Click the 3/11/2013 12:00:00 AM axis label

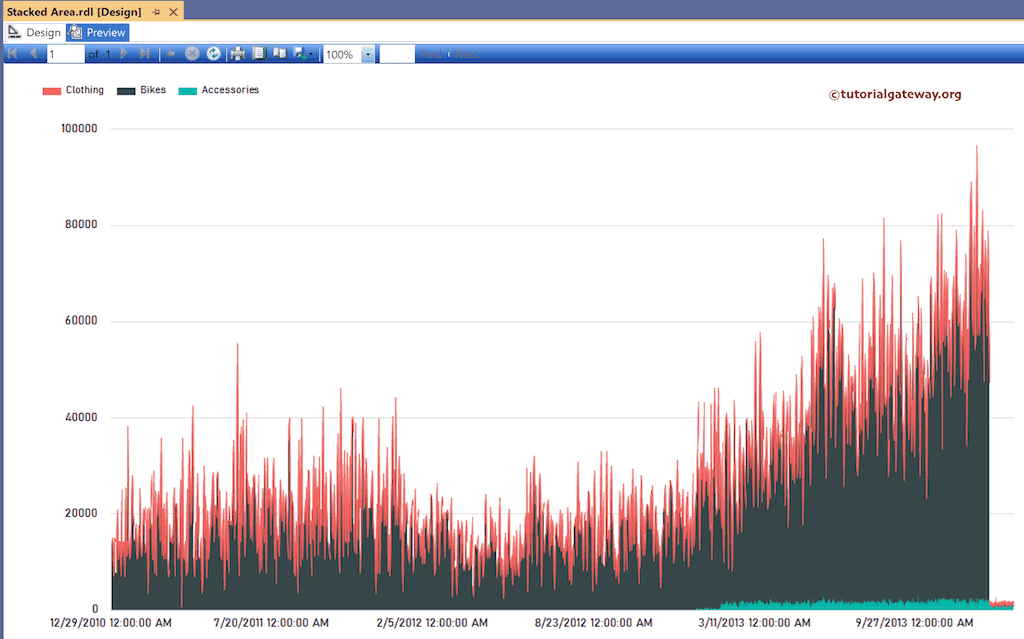[x=754, y=623]
